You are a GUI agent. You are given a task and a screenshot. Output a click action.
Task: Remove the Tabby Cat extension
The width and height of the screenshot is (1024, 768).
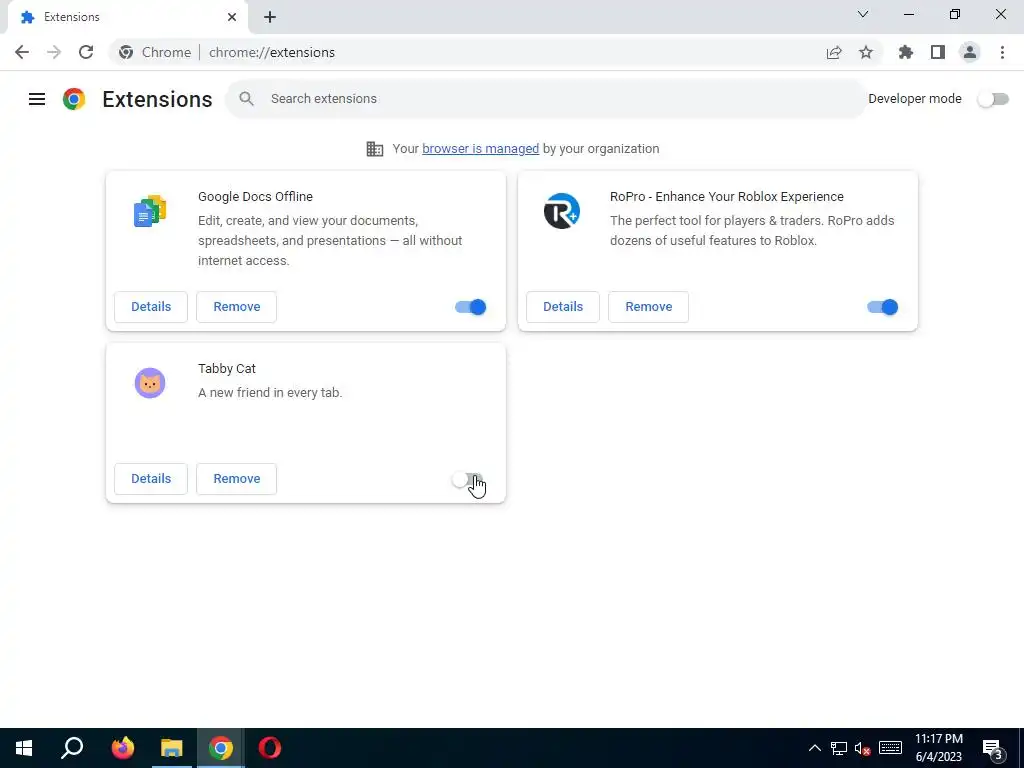(x=236, y=479)
